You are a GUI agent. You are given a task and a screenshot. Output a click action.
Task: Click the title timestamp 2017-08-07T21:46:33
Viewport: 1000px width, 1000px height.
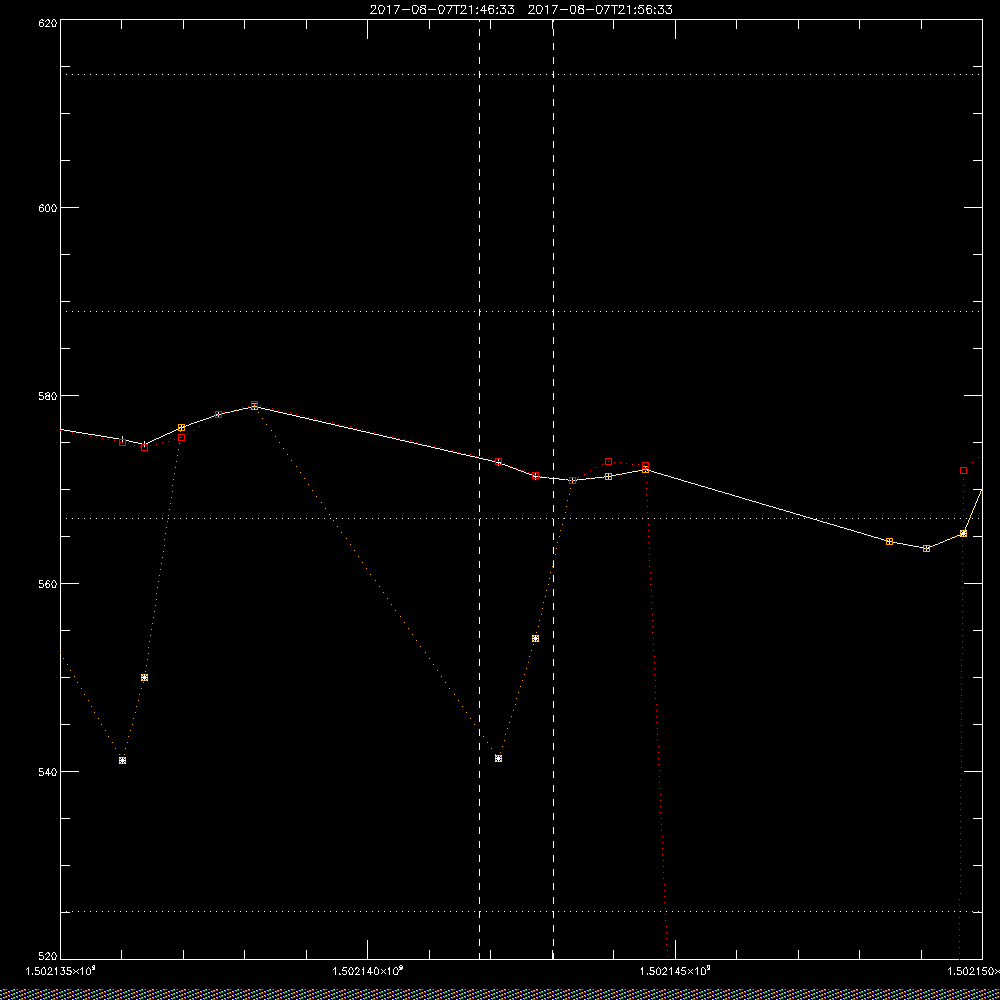click(x=442, y=10)
